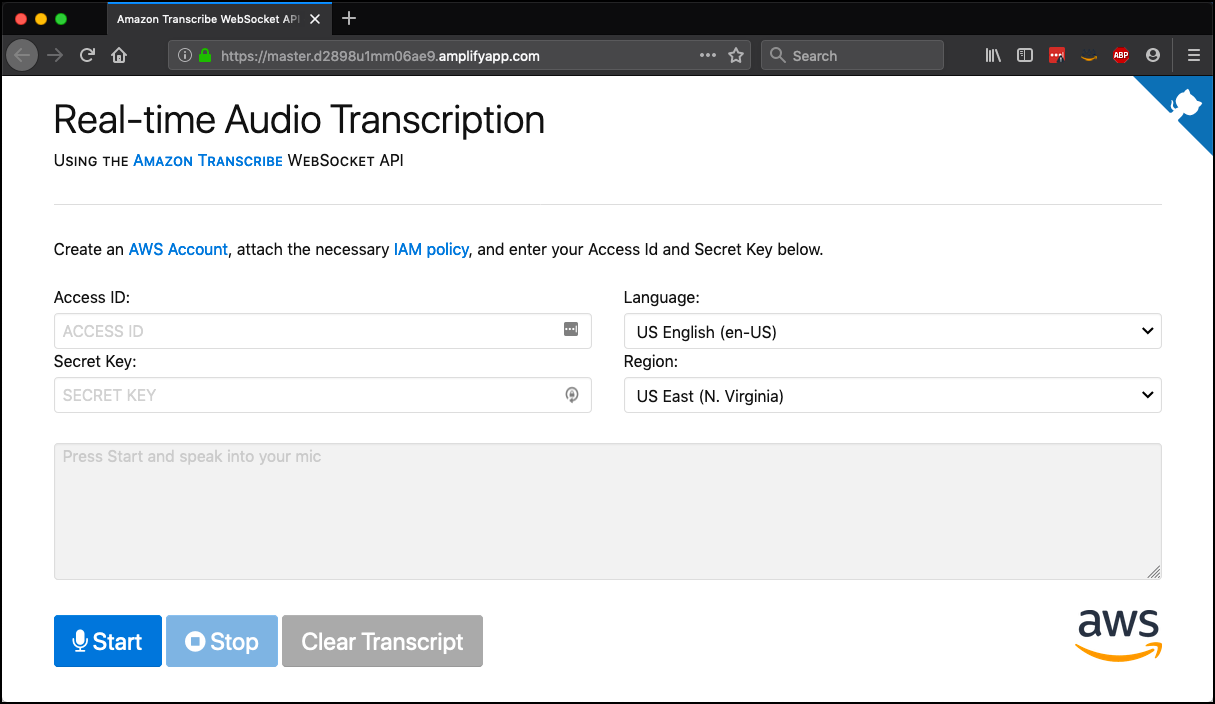This screenshot has width=1215, height=704.
Task: Click the browser Search box
Action: (852, 56)
